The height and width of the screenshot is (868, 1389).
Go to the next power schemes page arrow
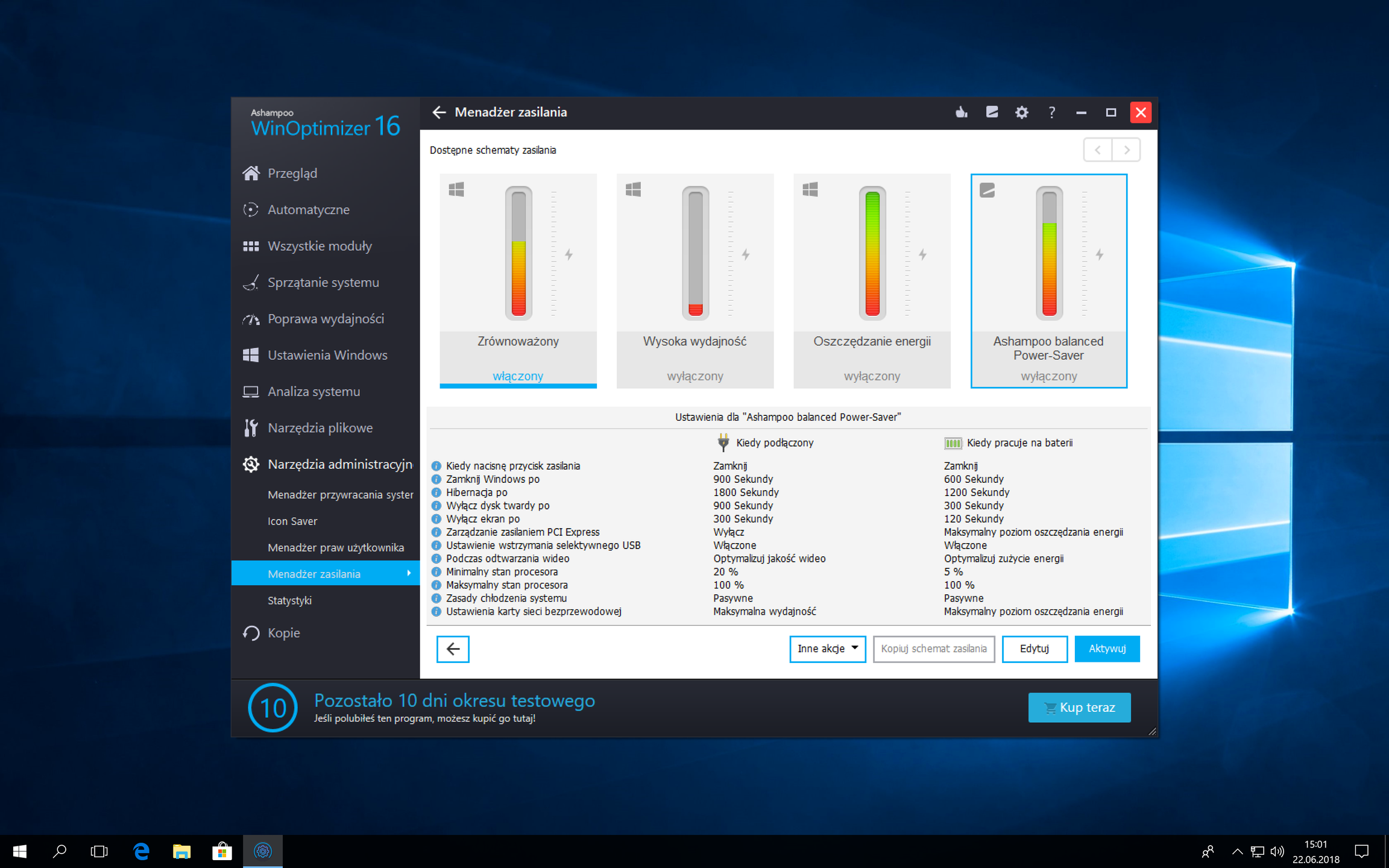(x=1126, y=150)
